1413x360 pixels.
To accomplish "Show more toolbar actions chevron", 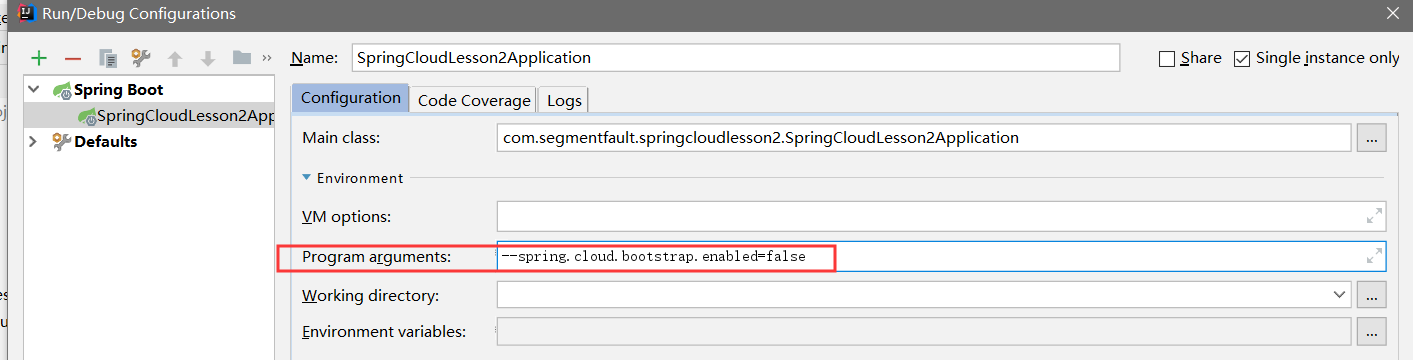I will pyautogui.click(x=267, y=58).
